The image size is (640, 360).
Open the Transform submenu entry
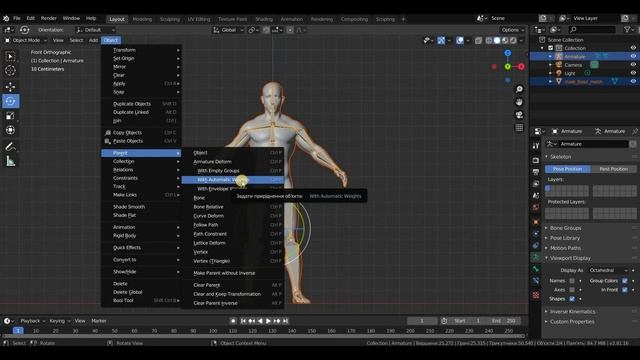[141, 50]
